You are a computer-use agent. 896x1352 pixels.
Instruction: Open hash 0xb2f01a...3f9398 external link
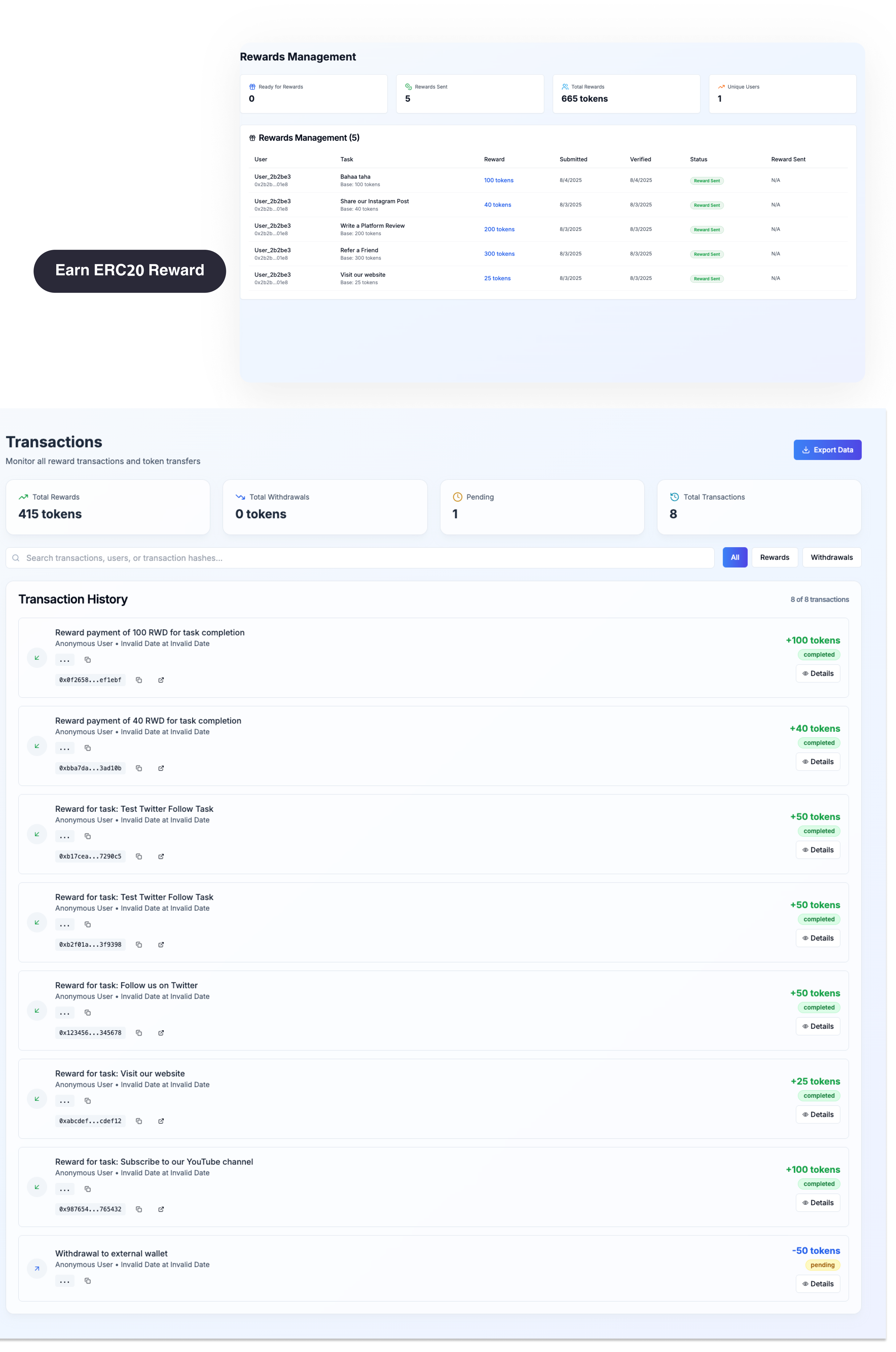[161, 945]
